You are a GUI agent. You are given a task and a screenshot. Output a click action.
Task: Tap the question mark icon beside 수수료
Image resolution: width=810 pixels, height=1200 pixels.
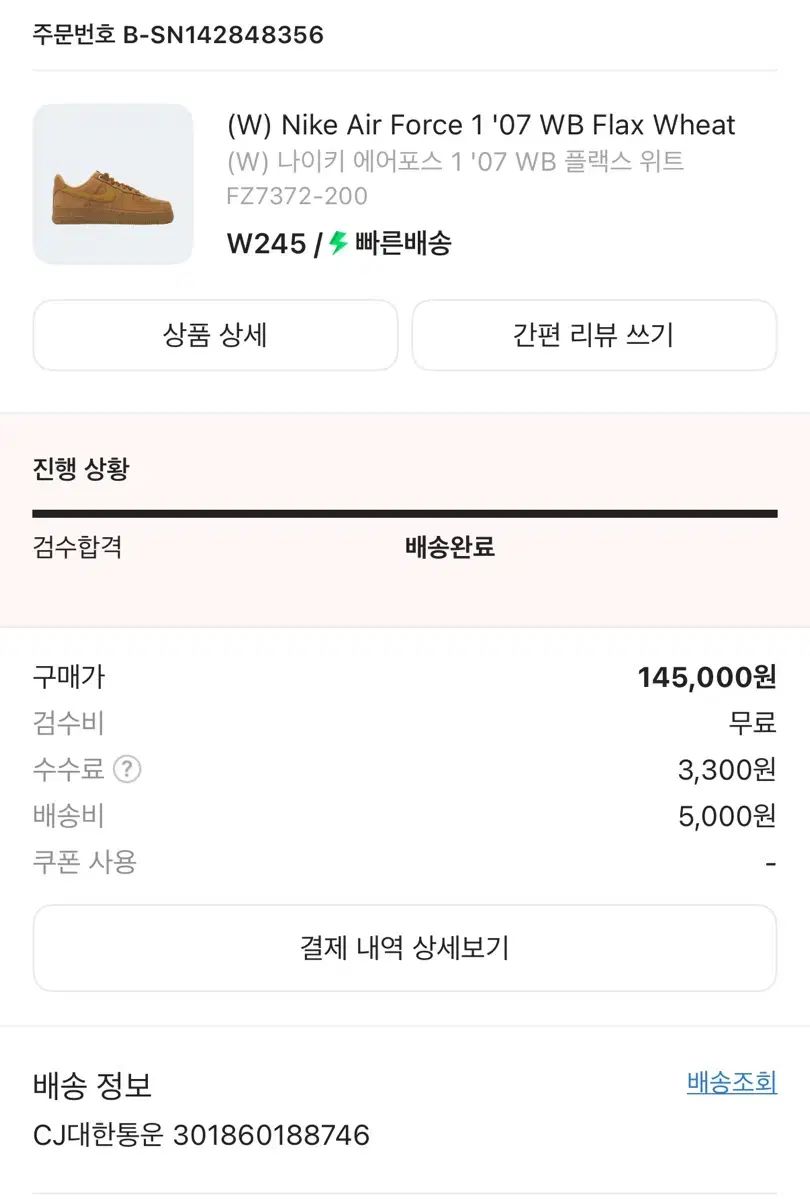pyautogui.click(x=127, y=769)
